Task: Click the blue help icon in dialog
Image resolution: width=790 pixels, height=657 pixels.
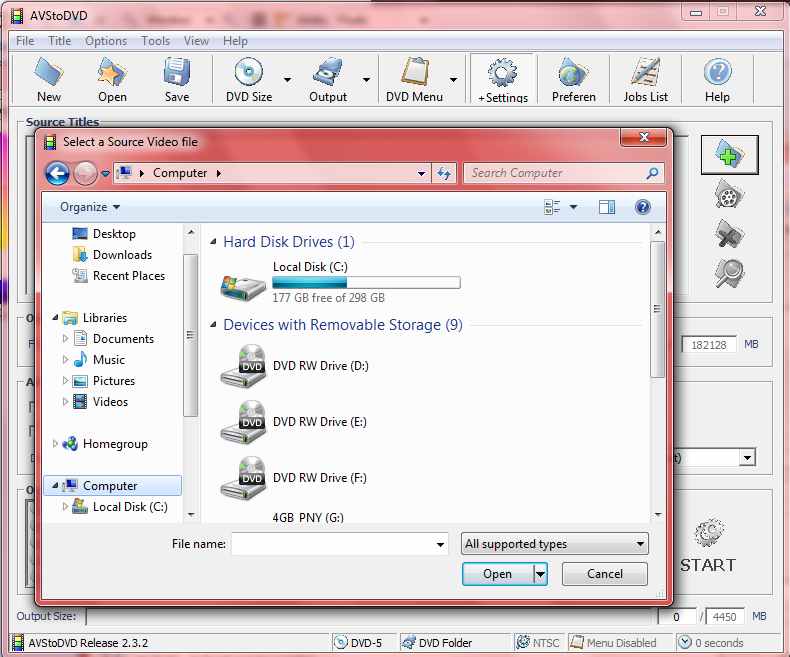Action: [642, 207]
